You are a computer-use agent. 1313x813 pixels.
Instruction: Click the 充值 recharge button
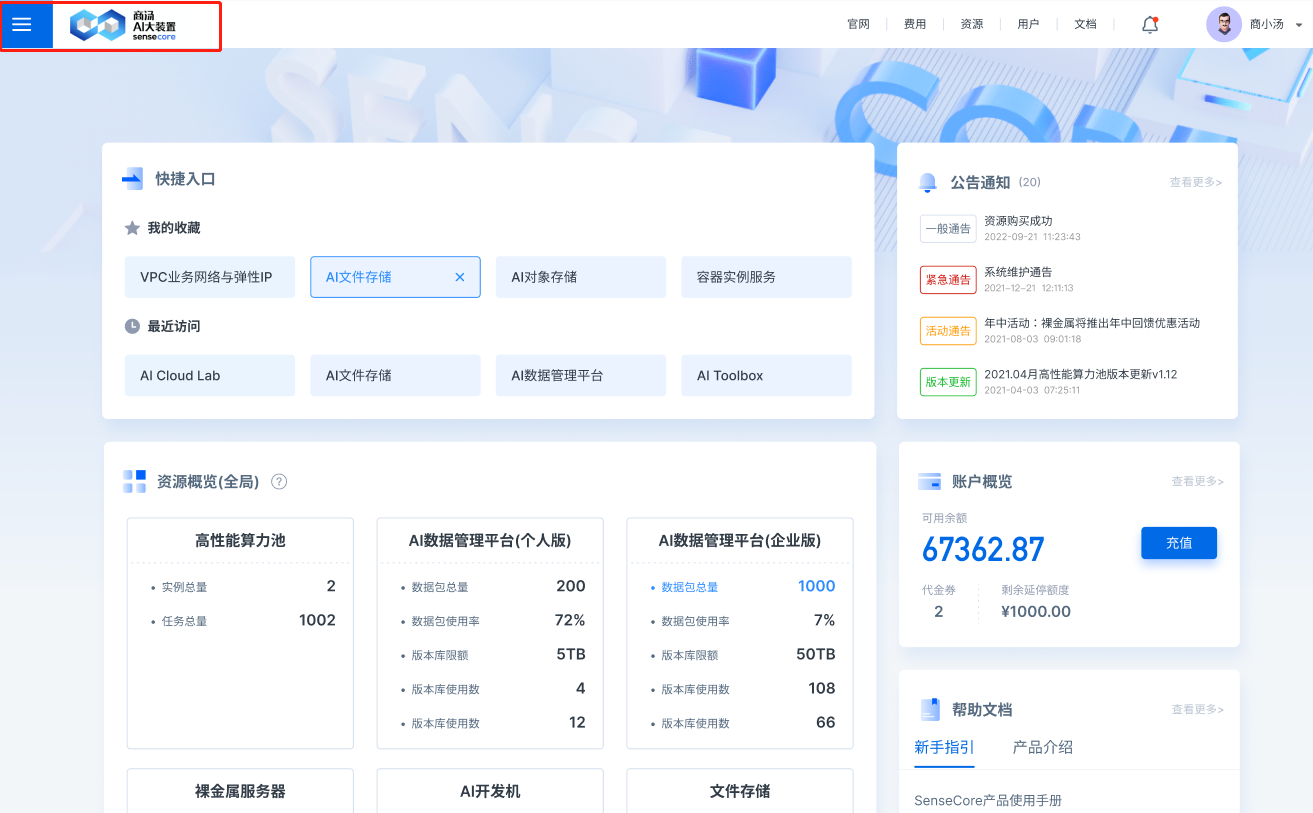1179,543
